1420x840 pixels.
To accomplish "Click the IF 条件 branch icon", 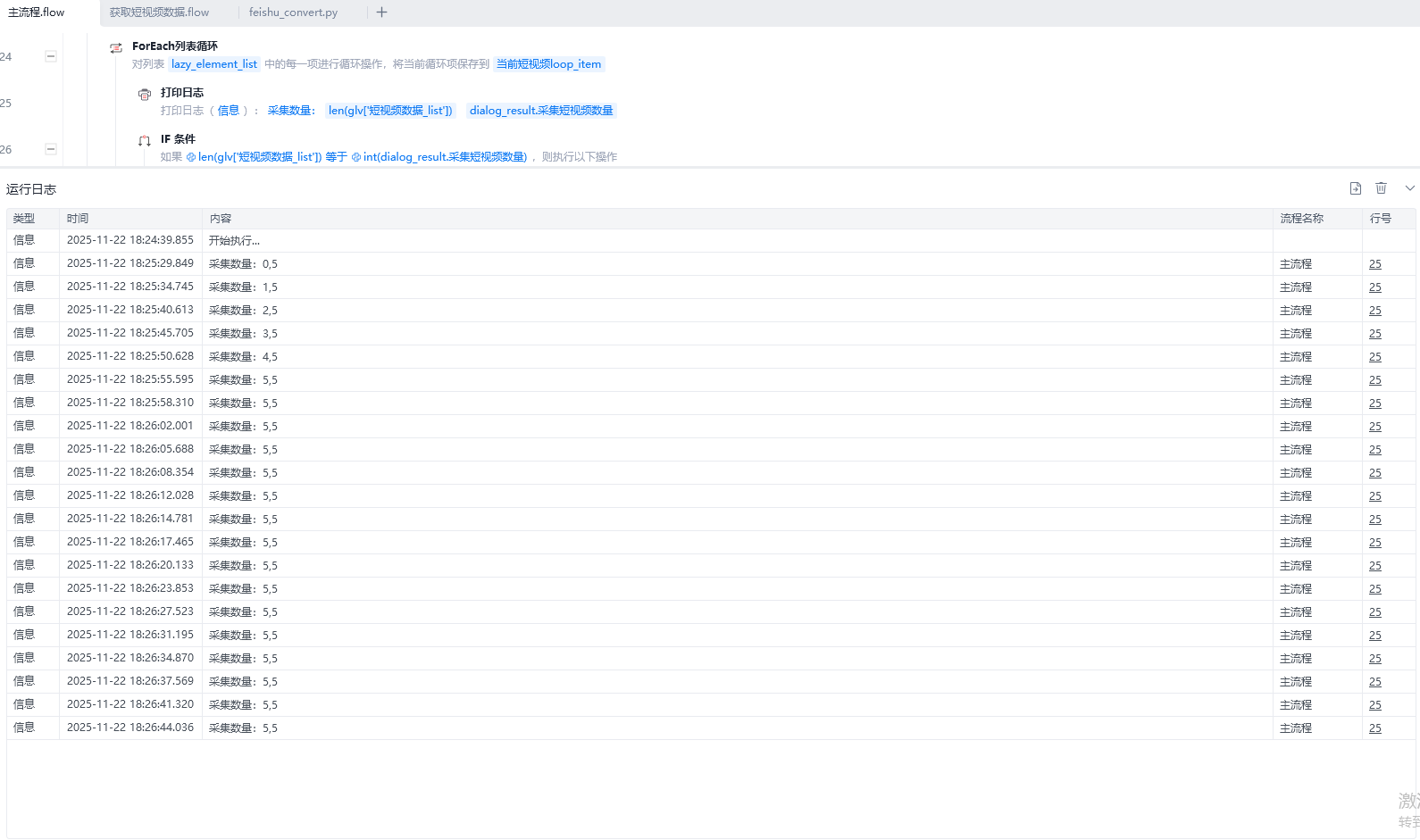I will pos(145,140).
